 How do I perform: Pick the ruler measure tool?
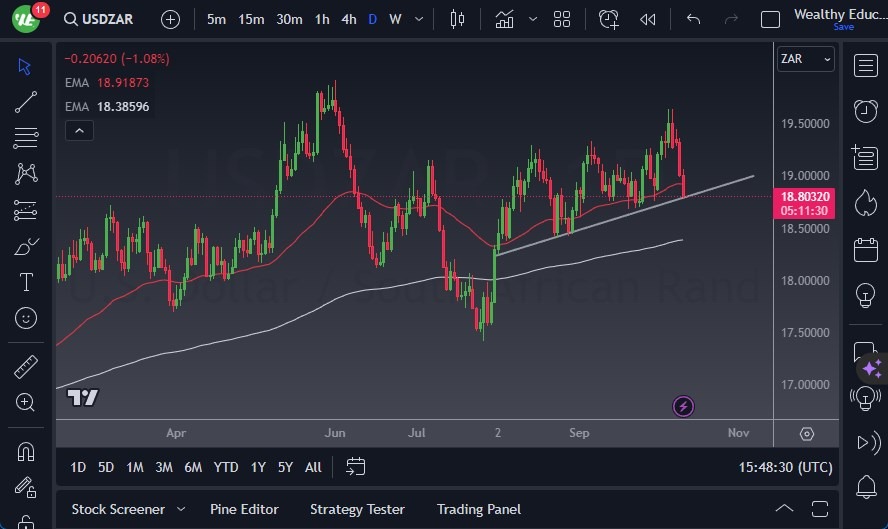pyautogui.click(x=26, y=367)
